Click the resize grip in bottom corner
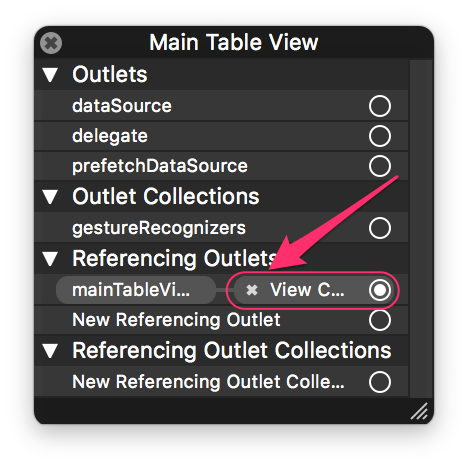This screenshot has height=468, width=468. coord(419,411)
